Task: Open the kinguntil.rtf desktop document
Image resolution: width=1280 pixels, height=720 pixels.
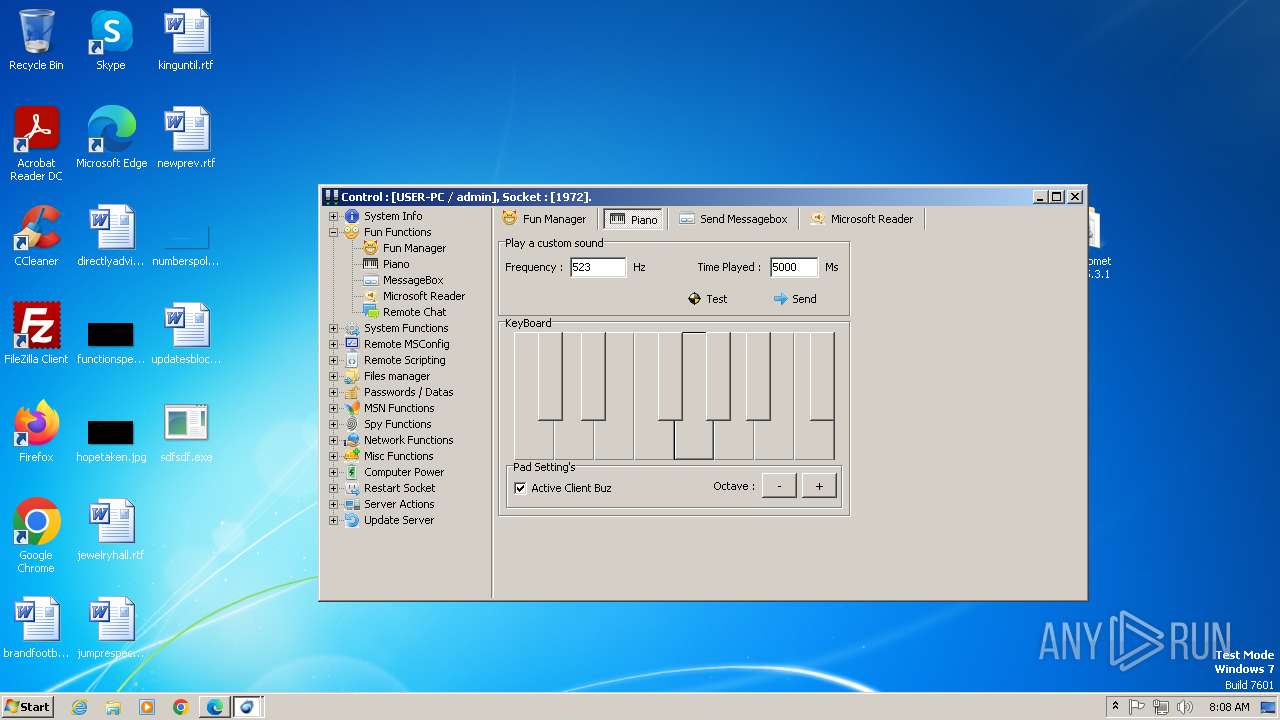Action: point(186,41)
